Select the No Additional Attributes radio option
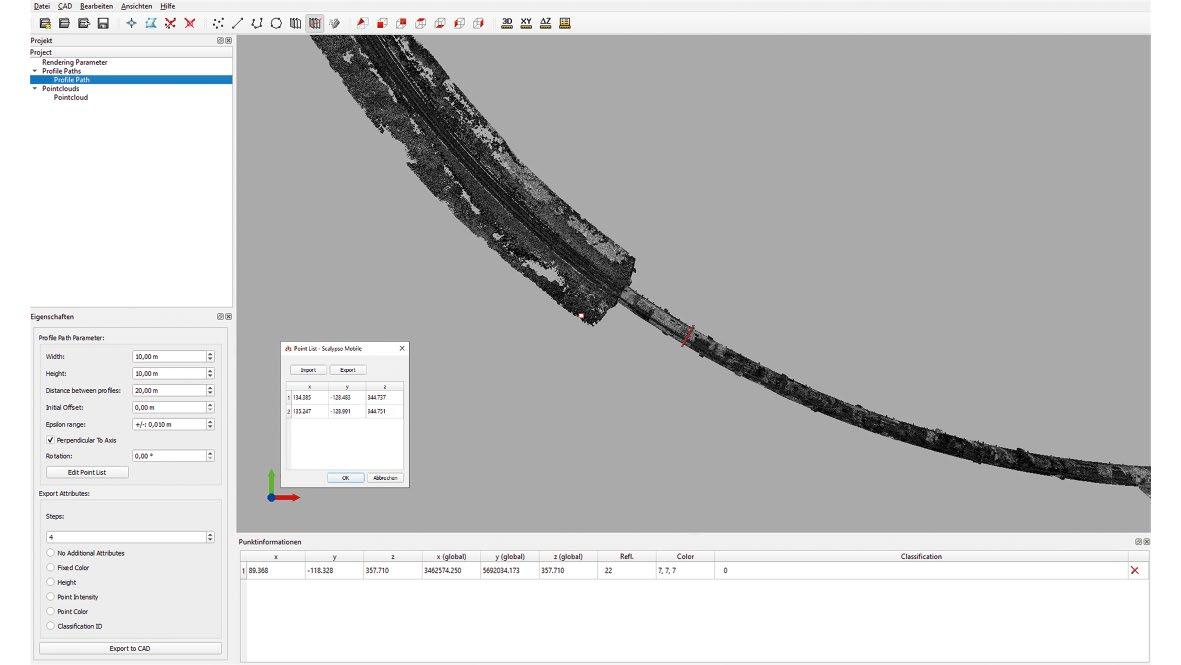 [x=50, y=553]
